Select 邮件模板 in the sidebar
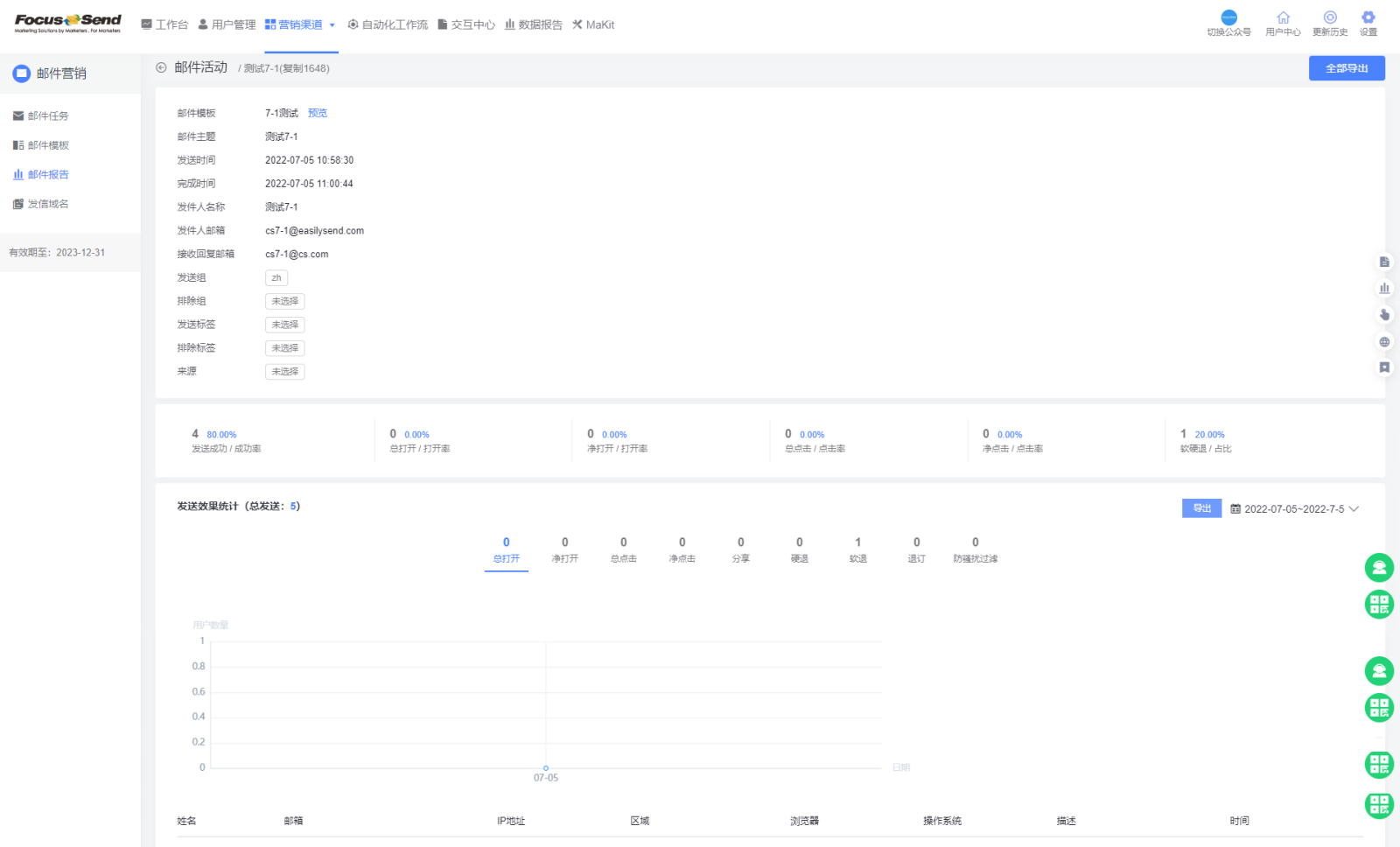 click(x=40, y=145)
